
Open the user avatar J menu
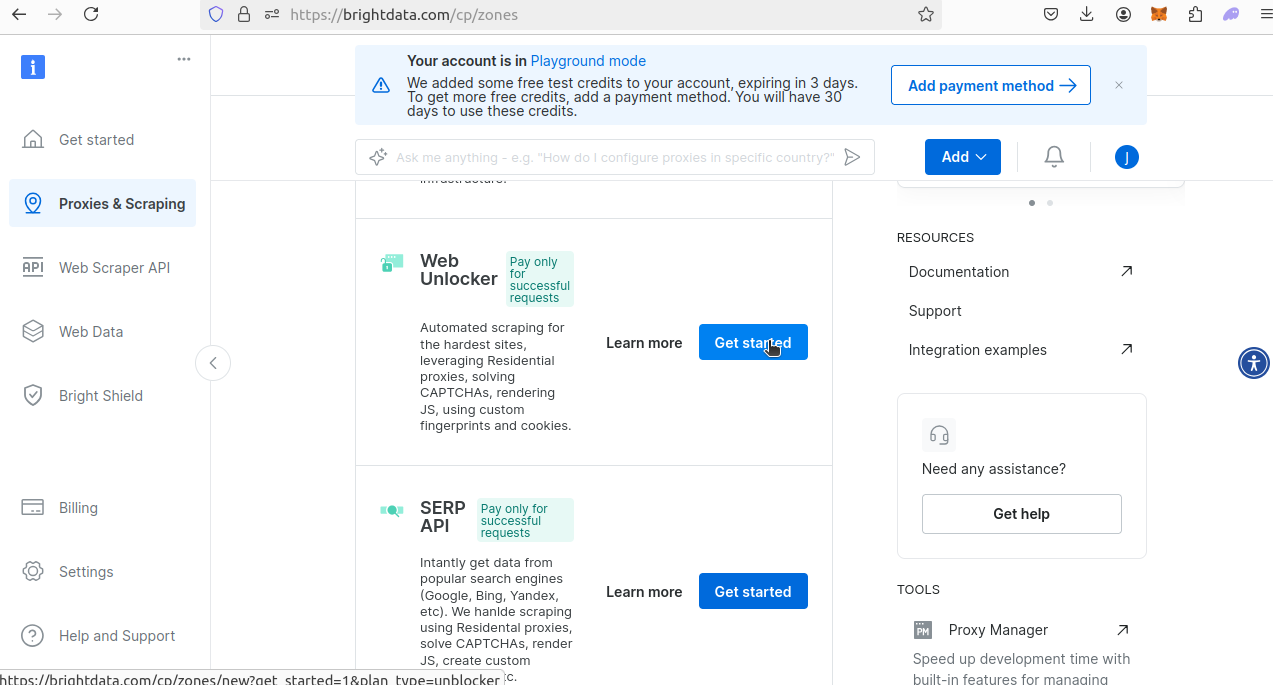[x=1127, y=157]
